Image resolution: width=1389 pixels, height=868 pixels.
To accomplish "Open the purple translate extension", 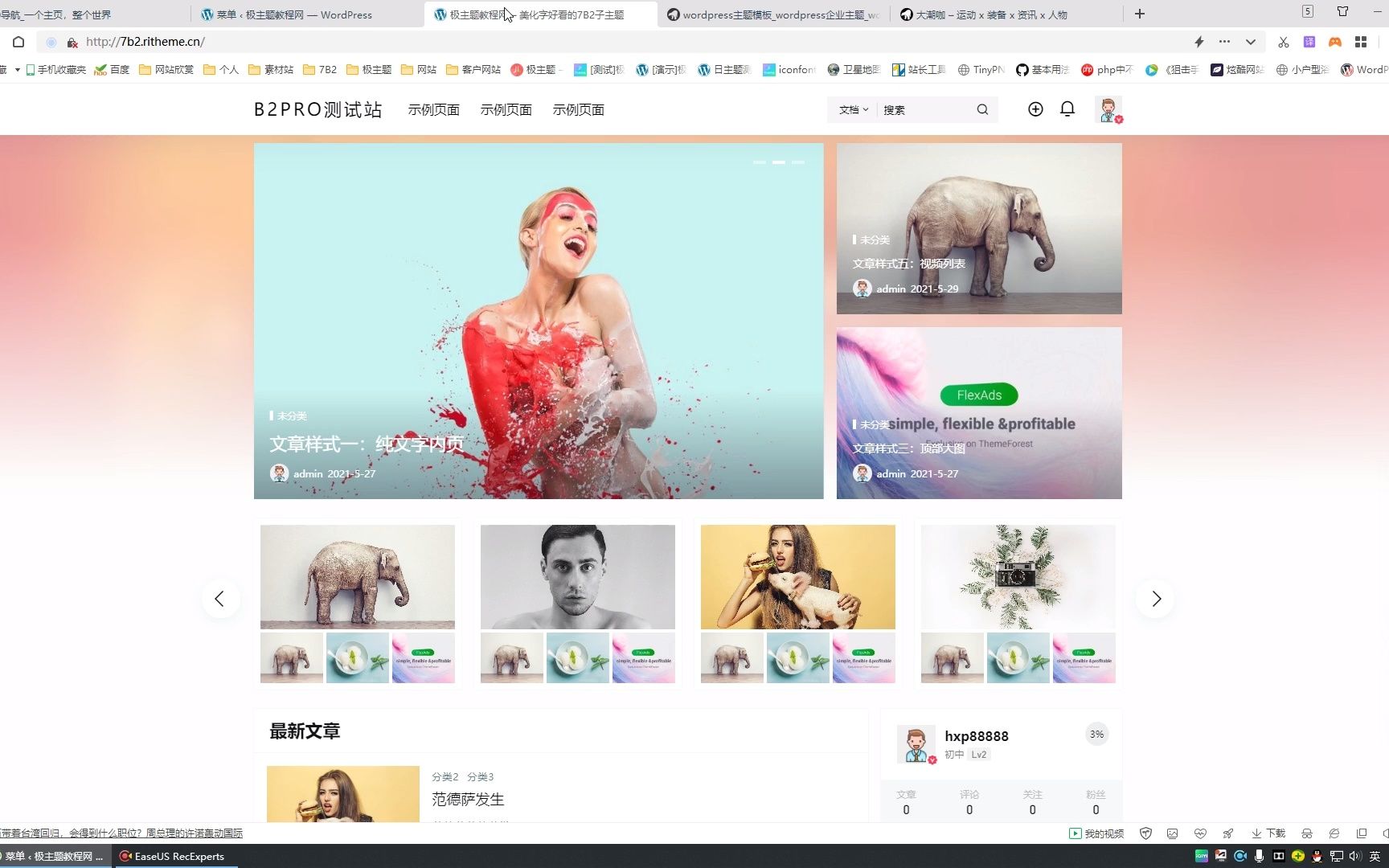I will point(1309,42).
